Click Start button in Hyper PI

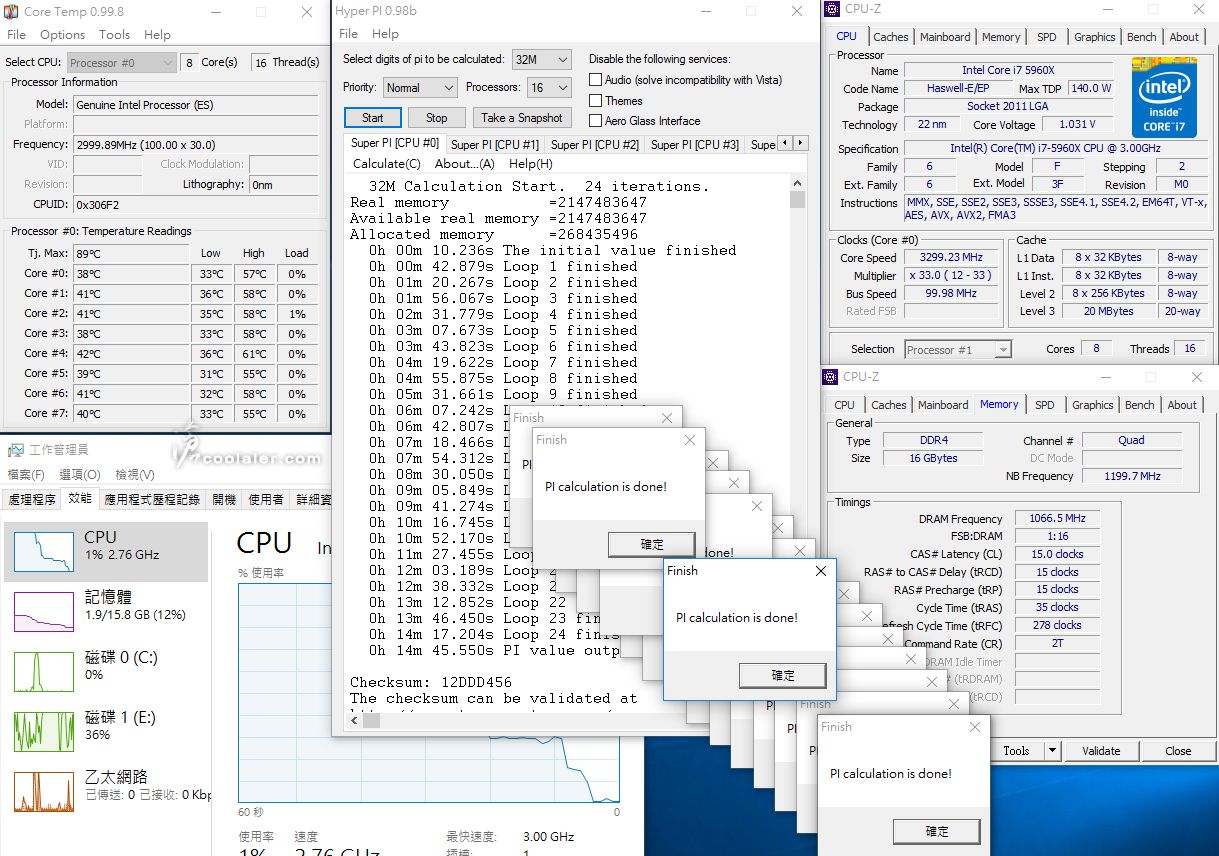click(x=372, y=118)
